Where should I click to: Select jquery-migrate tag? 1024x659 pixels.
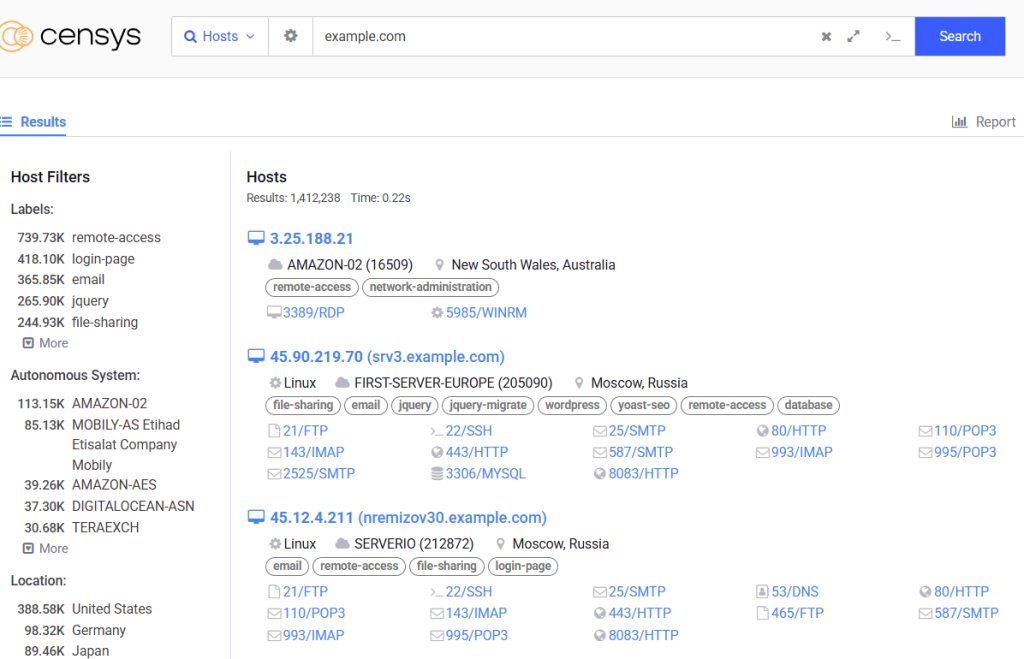click(x=488, y=406)
